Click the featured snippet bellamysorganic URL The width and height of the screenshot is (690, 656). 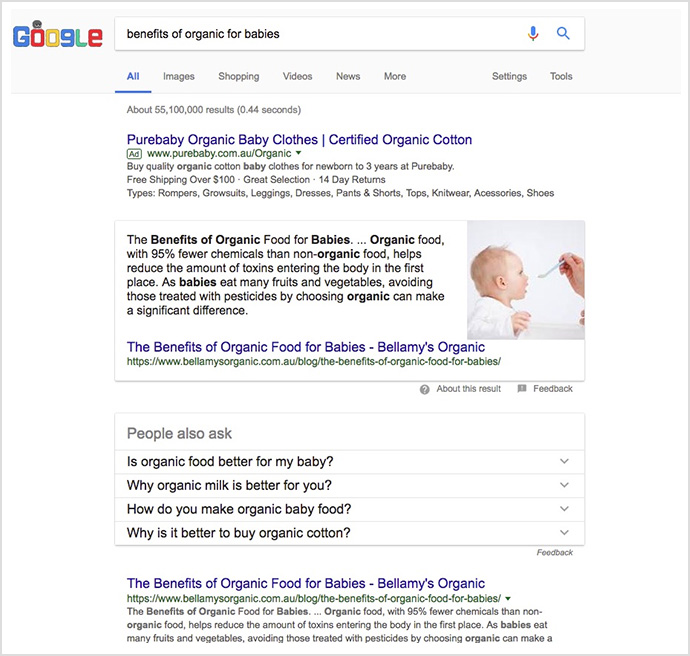point(314,362)
